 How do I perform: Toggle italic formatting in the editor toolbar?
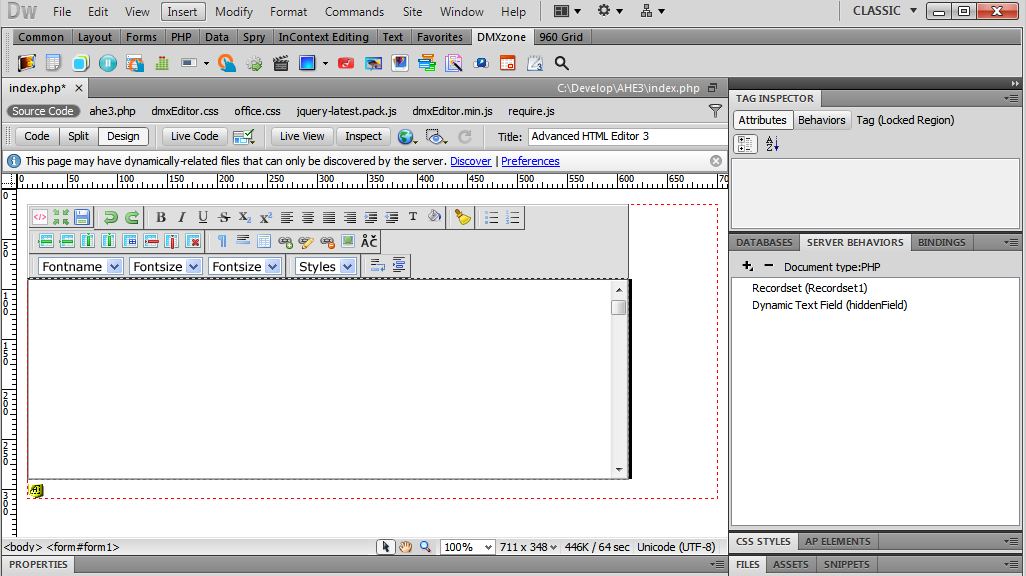[181, 217]
